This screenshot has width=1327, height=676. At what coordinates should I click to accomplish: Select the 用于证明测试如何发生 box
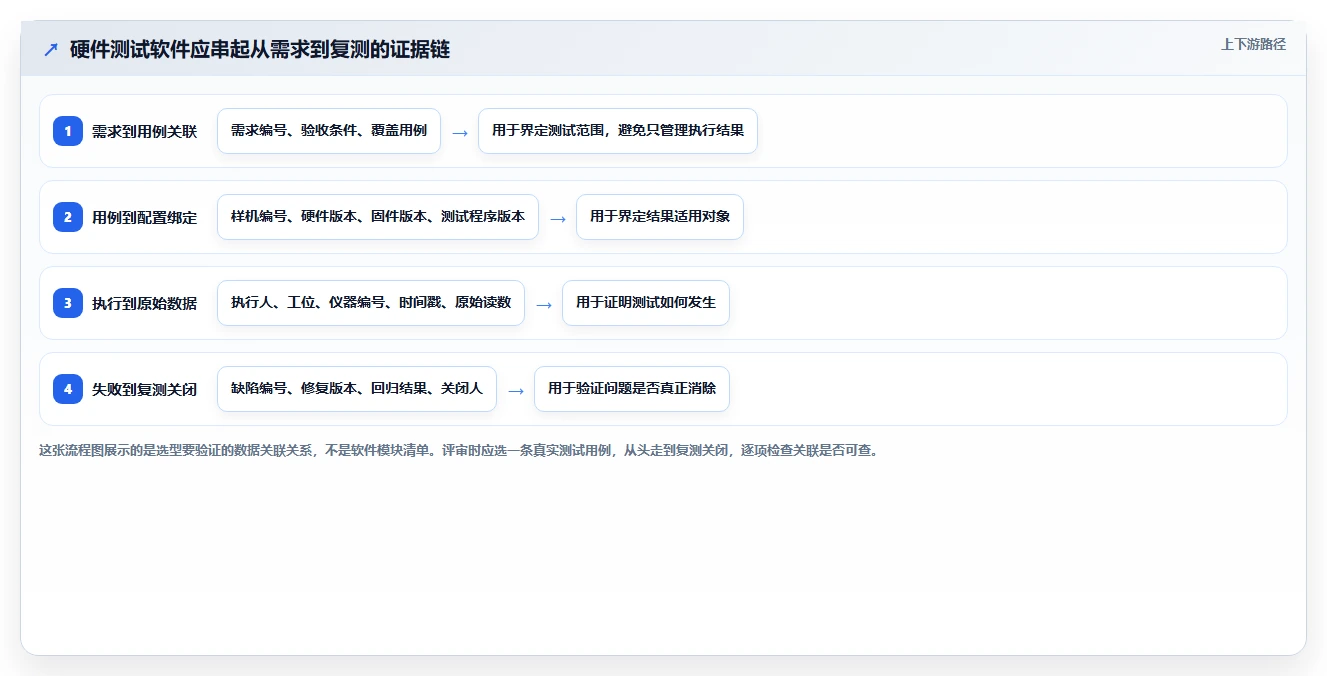tap(646, 303)
